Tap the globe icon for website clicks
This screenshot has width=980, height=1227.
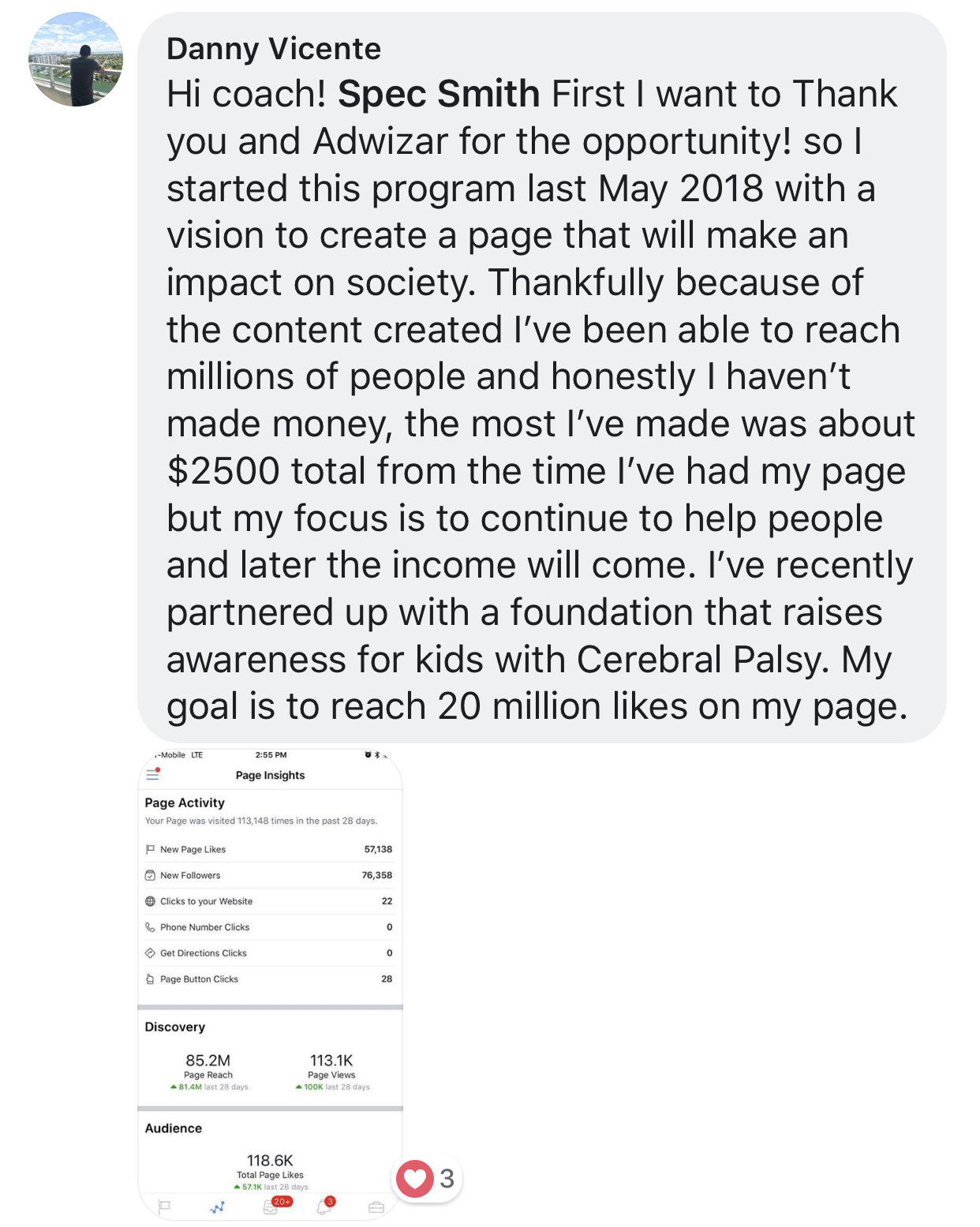pos(150,901)
